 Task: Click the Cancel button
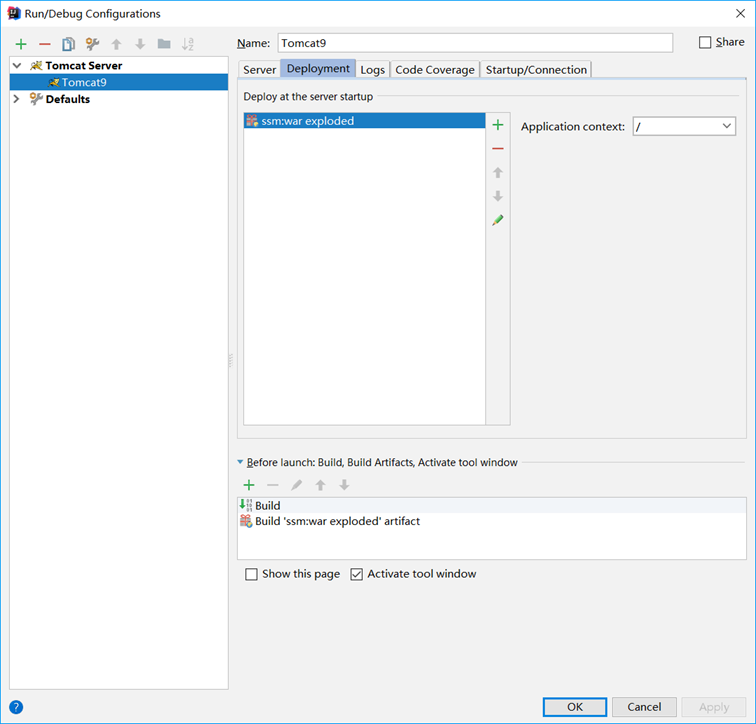pyautogui.click(x=644, y=707)
